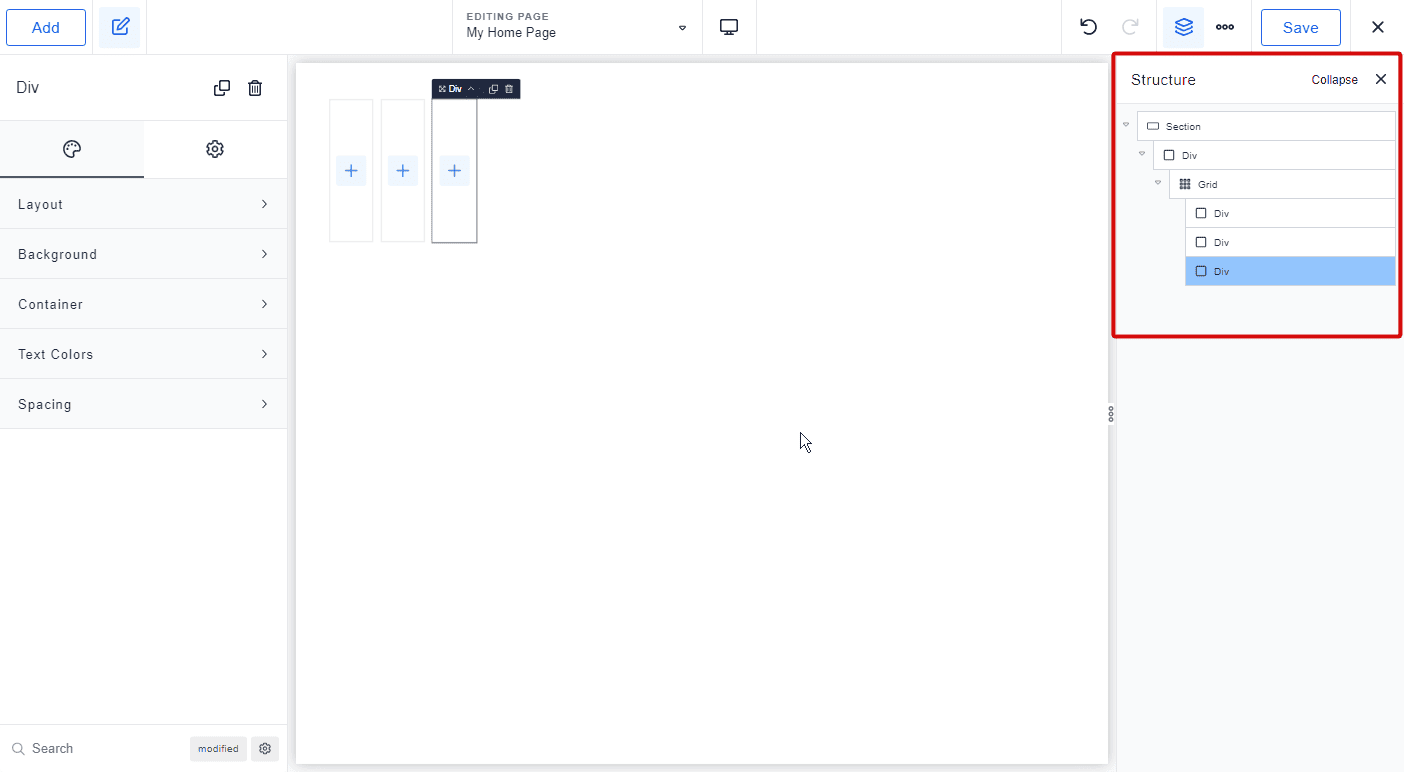Open the edit content pencil icon

(x=120, y=27)
